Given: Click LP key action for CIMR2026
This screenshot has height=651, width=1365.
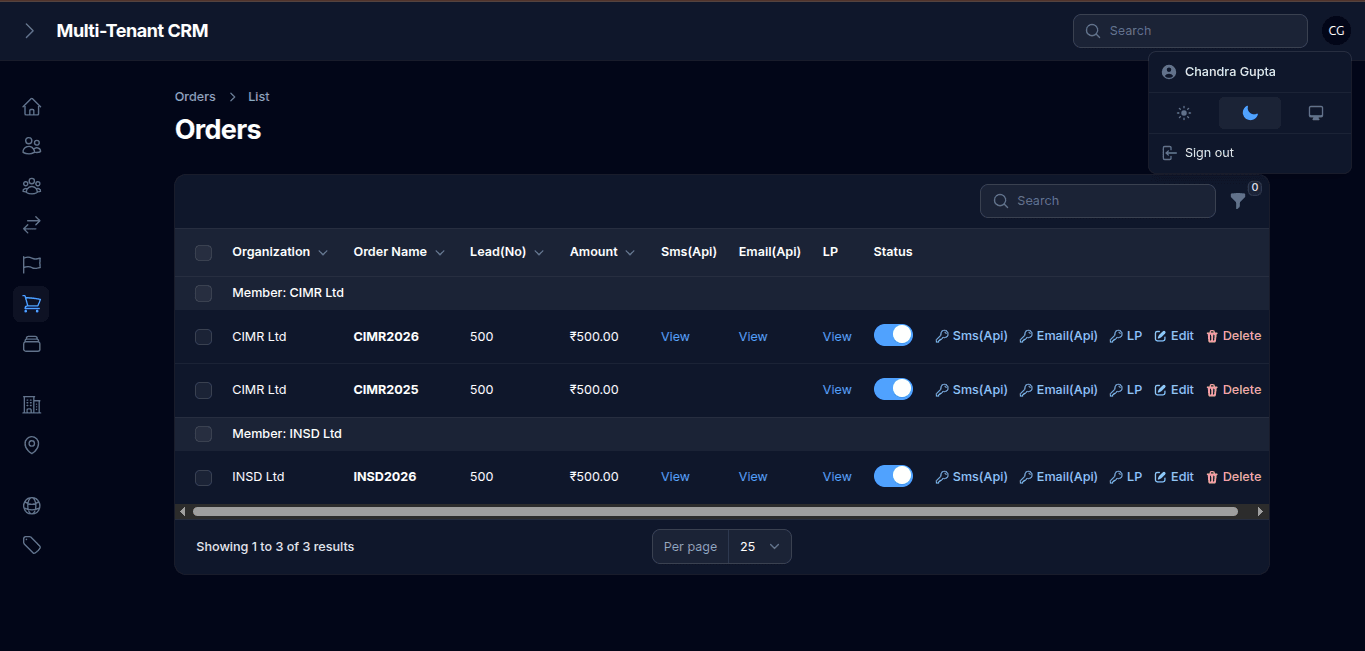Looking at the screenshot, I should pyautogui.click(x=1125, y=336).
